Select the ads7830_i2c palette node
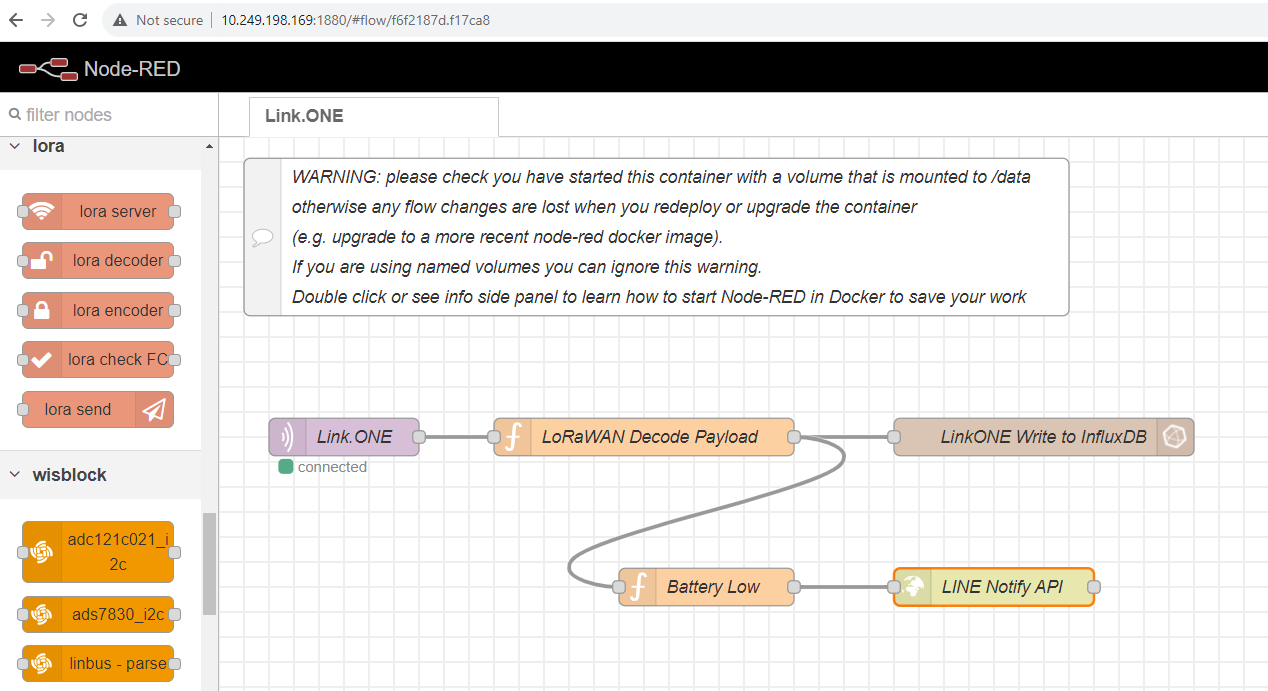Image resolution: width=1268 pixels, height=691 pixels. [98, 615]
